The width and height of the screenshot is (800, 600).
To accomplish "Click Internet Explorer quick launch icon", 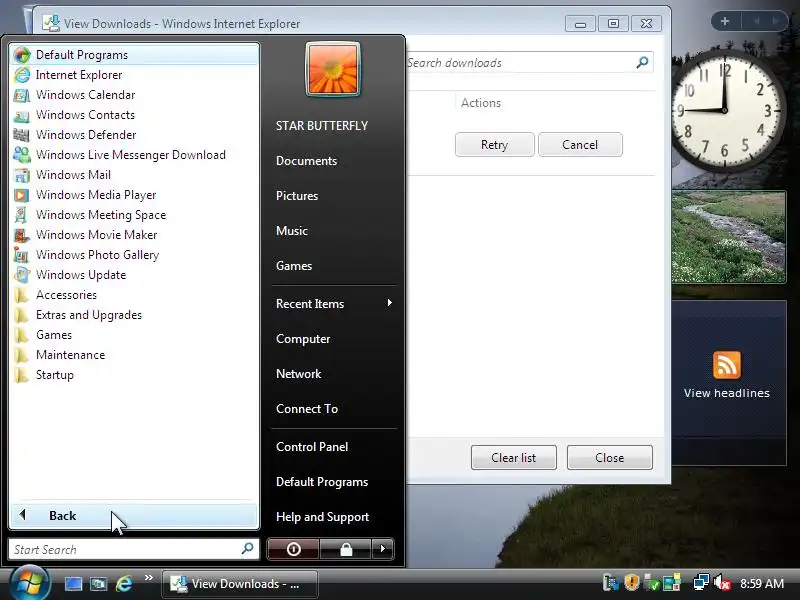I will (124, 584).
